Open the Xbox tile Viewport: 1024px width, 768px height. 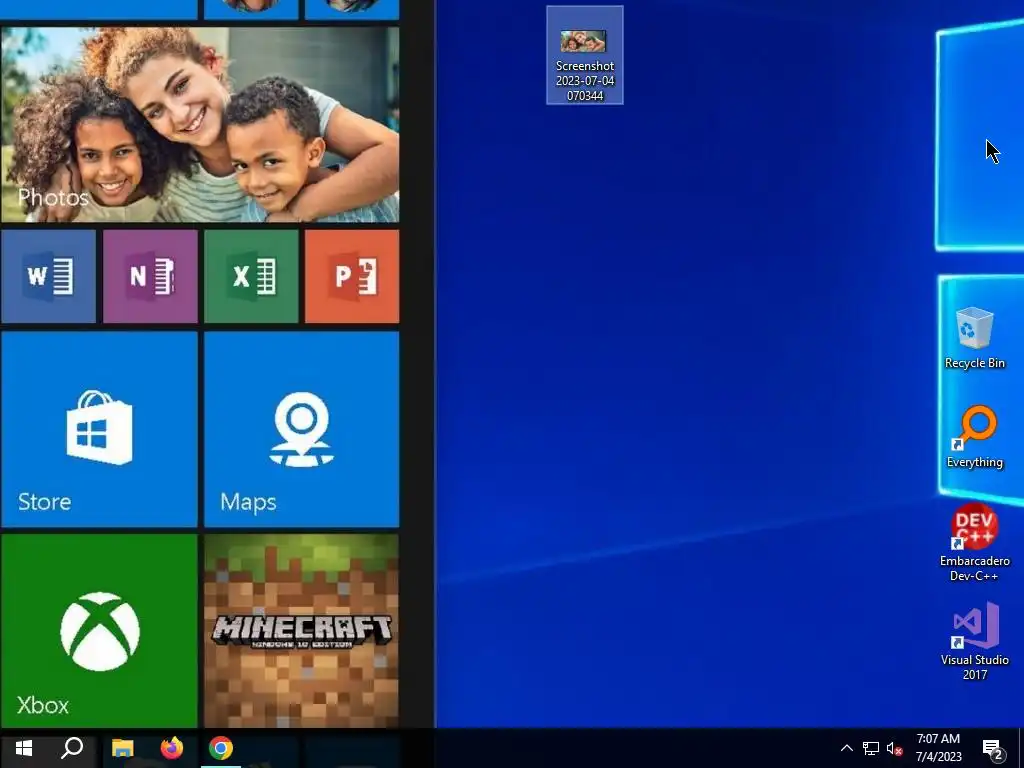[99, 631]
